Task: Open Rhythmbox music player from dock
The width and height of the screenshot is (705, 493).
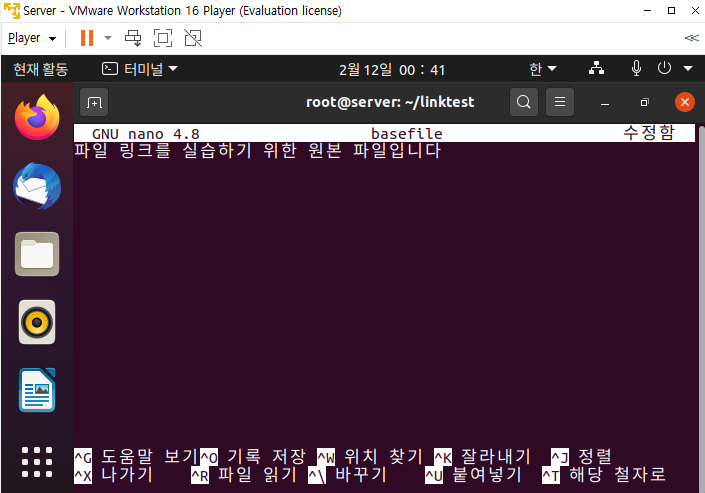Action: pyautogui.click(x=37, y=322)
